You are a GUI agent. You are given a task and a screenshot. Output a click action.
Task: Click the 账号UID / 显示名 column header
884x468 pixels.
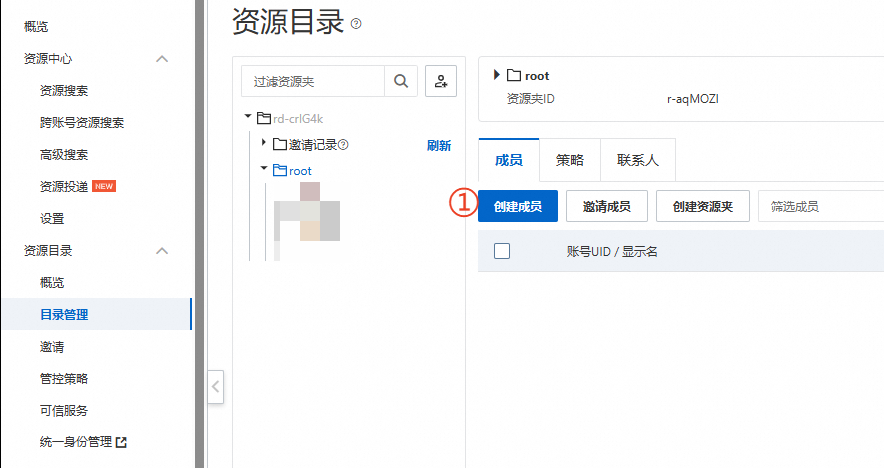tap(612, 251)
